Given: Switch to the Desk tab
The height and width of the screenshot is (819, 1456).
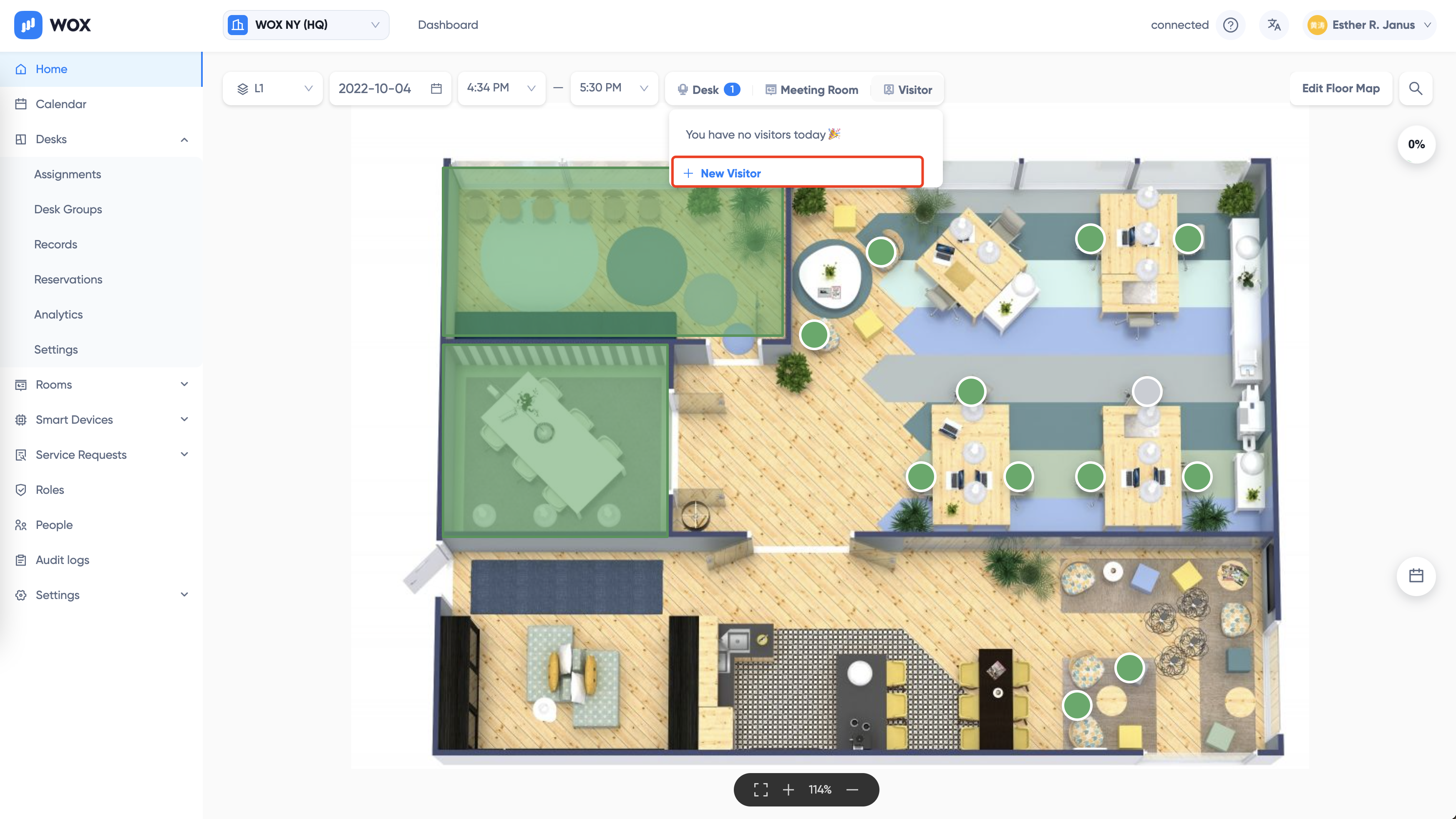Looking at the screenshot, I should (708, 89).
